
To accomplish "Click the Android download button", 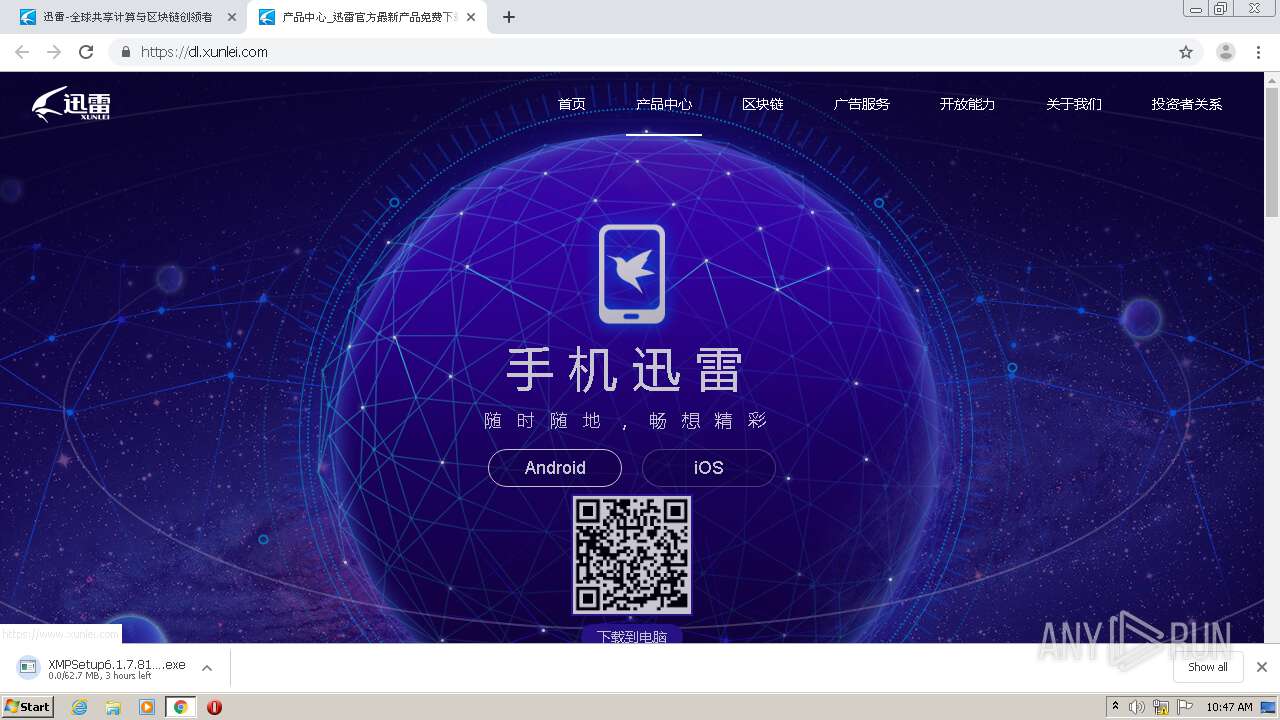I will [x=555, y=468].
